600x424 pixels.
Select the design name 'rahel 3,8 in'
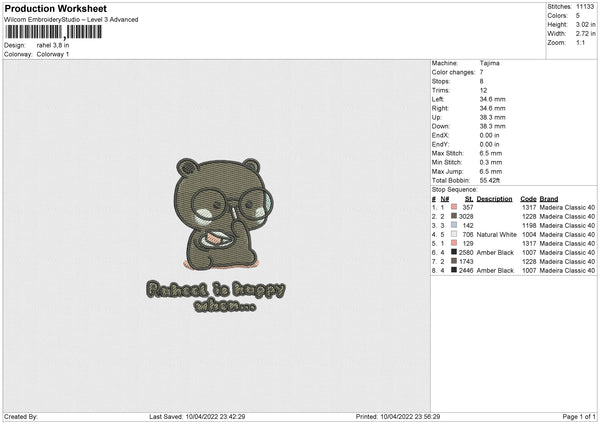(53, 45)
